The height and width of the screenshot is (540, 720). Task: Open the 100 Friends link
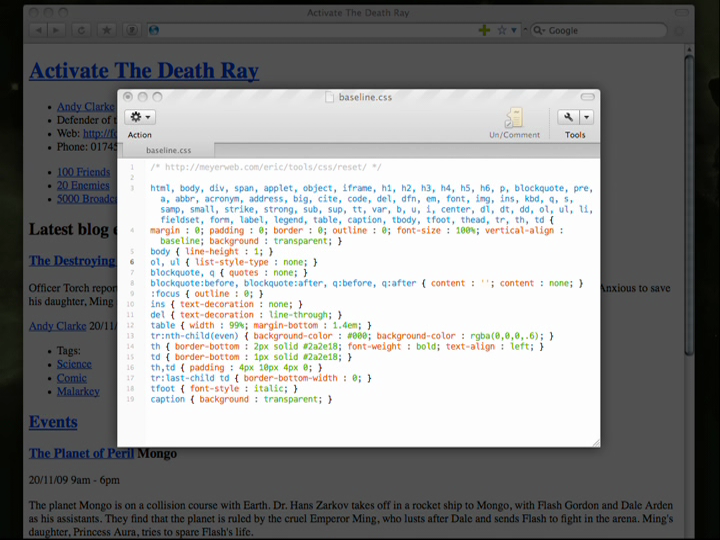(x=84, y=172)
